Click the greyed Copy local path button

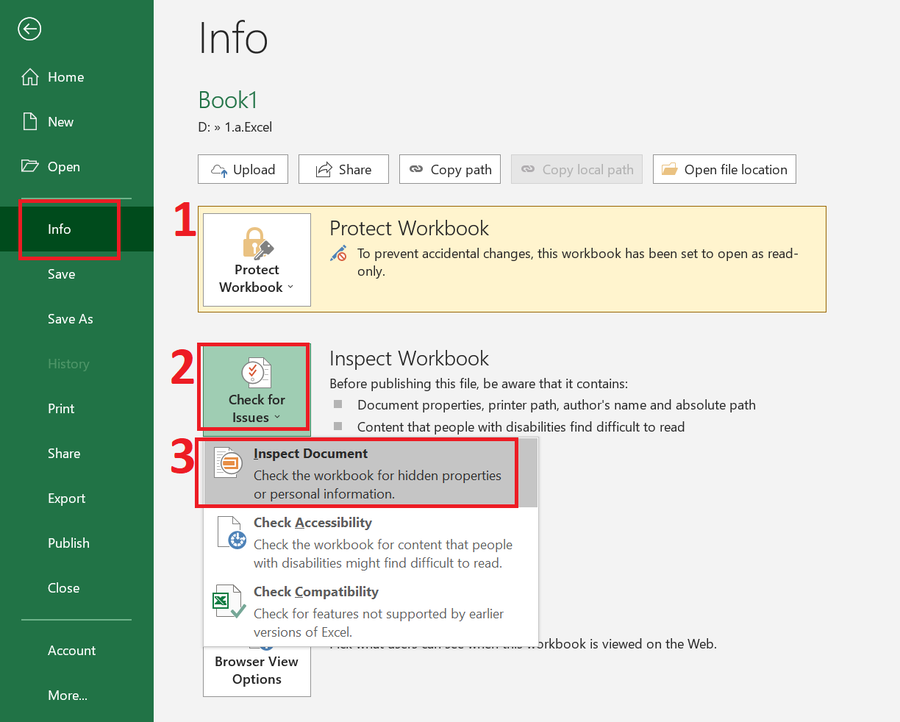577,169
